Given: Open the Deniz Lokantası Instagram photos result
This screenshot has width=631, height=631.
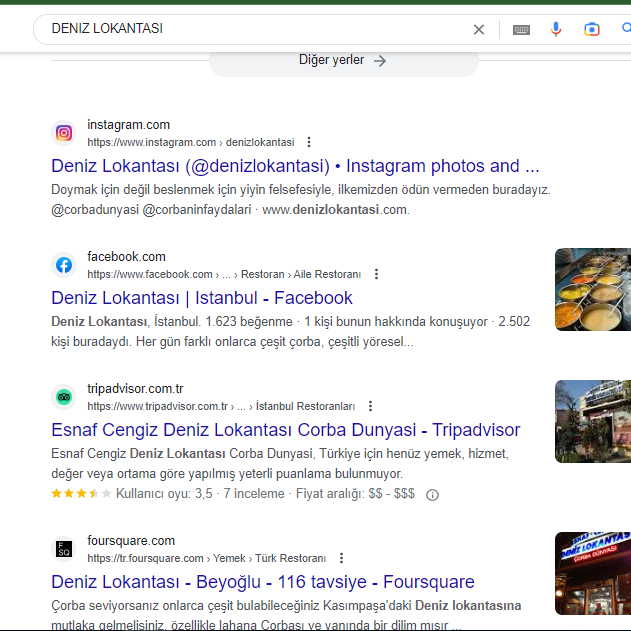Looking at the screenshot, I should pos(295,166).
